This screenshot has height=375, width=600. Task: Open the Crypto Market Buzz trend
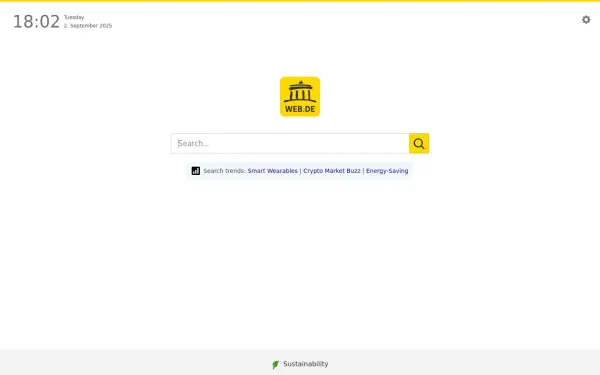[332, 171]
